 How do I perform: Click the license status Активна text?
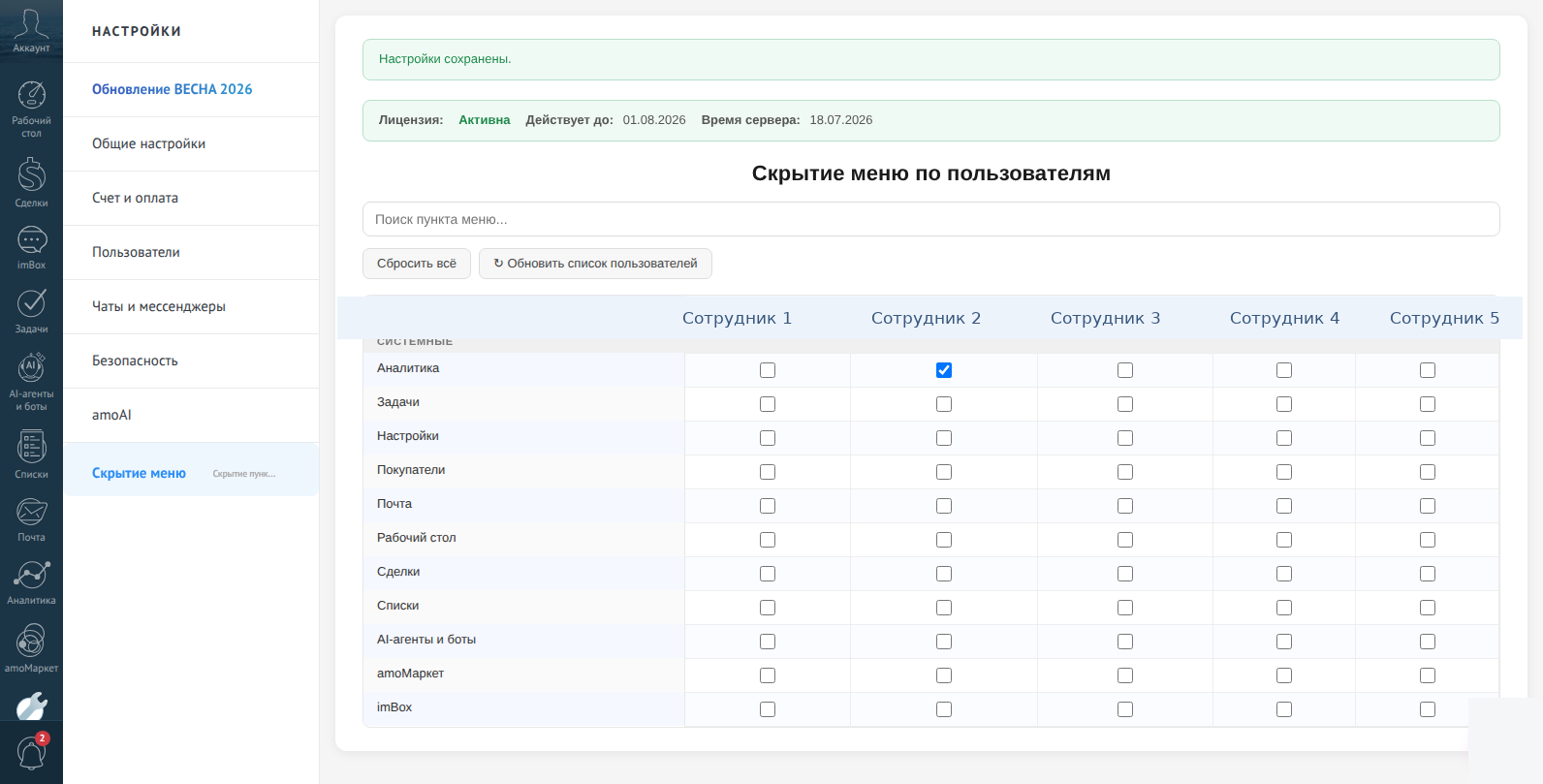[484, 120]
